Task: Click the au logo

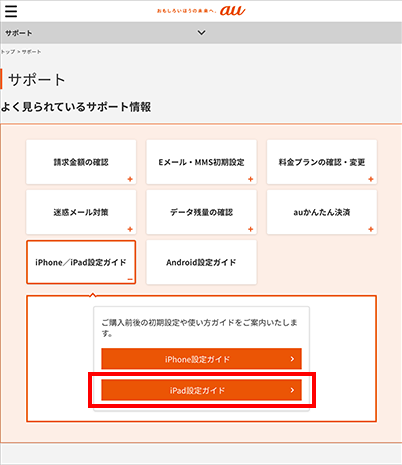Action: [x=232, y=10]
